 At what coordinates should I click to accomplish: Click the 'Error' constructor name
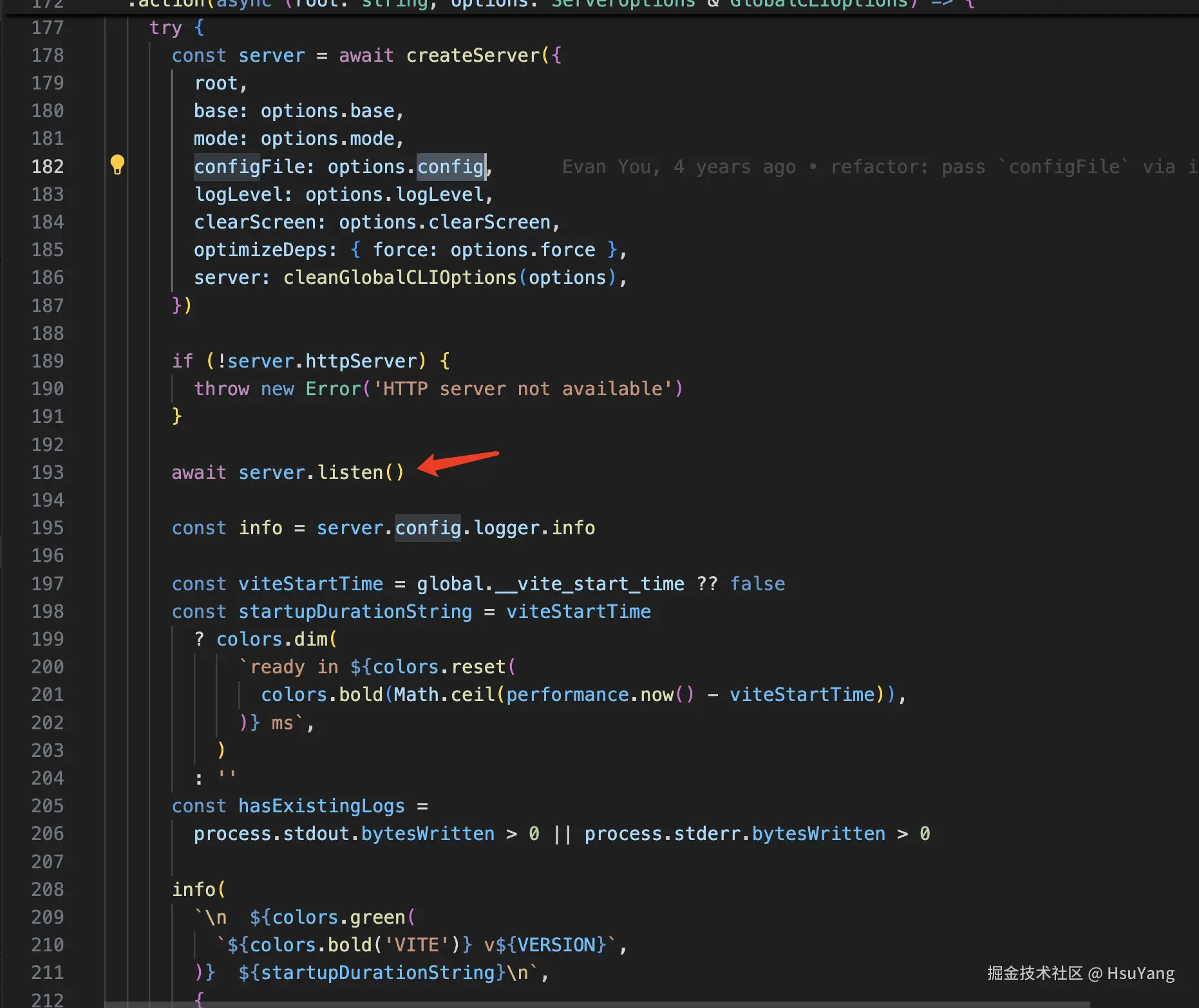(333, 389)
